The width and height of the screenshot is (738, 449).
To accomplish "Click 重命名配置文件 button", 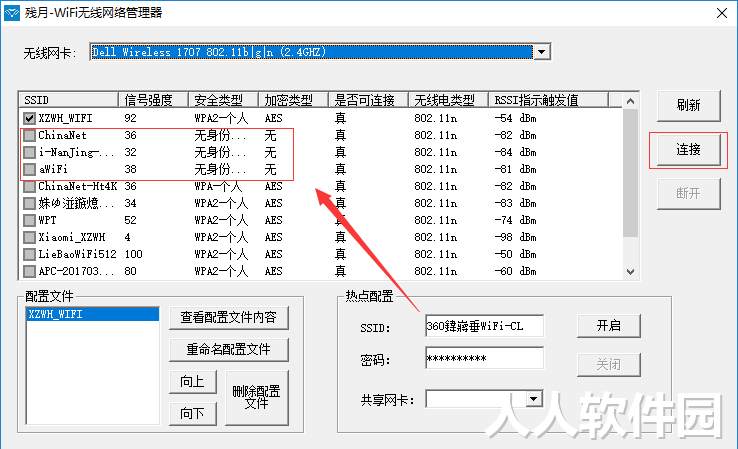I will (228, 349).
